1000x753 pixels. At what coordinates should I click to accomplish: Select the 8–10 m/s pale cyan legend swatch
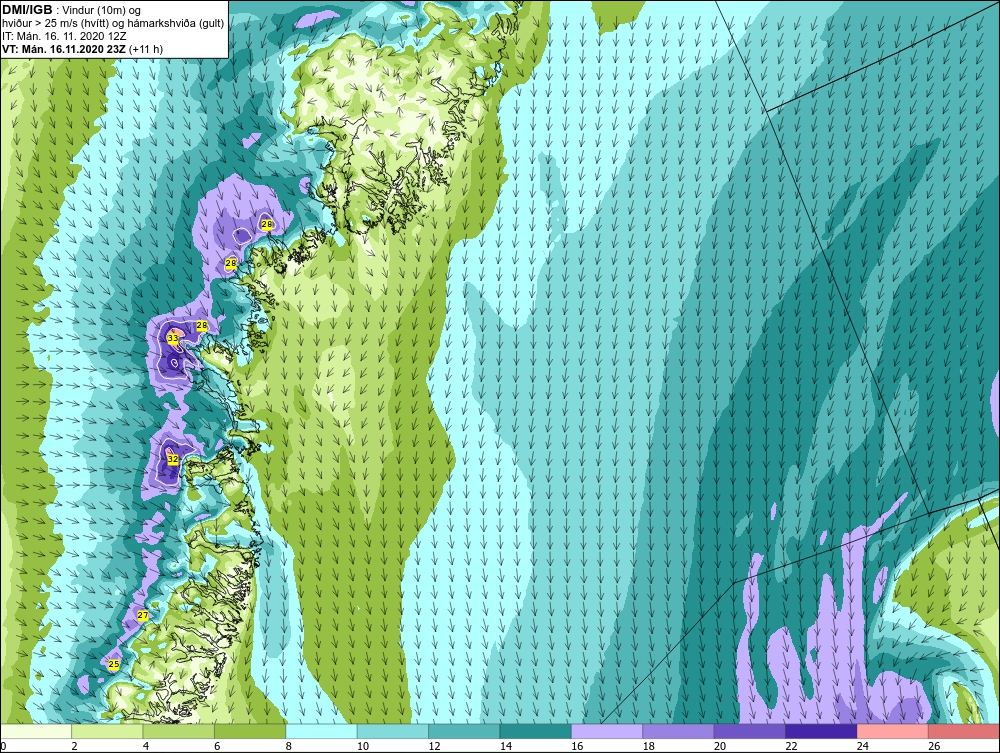pyautogui.click(x=321, y=731)
